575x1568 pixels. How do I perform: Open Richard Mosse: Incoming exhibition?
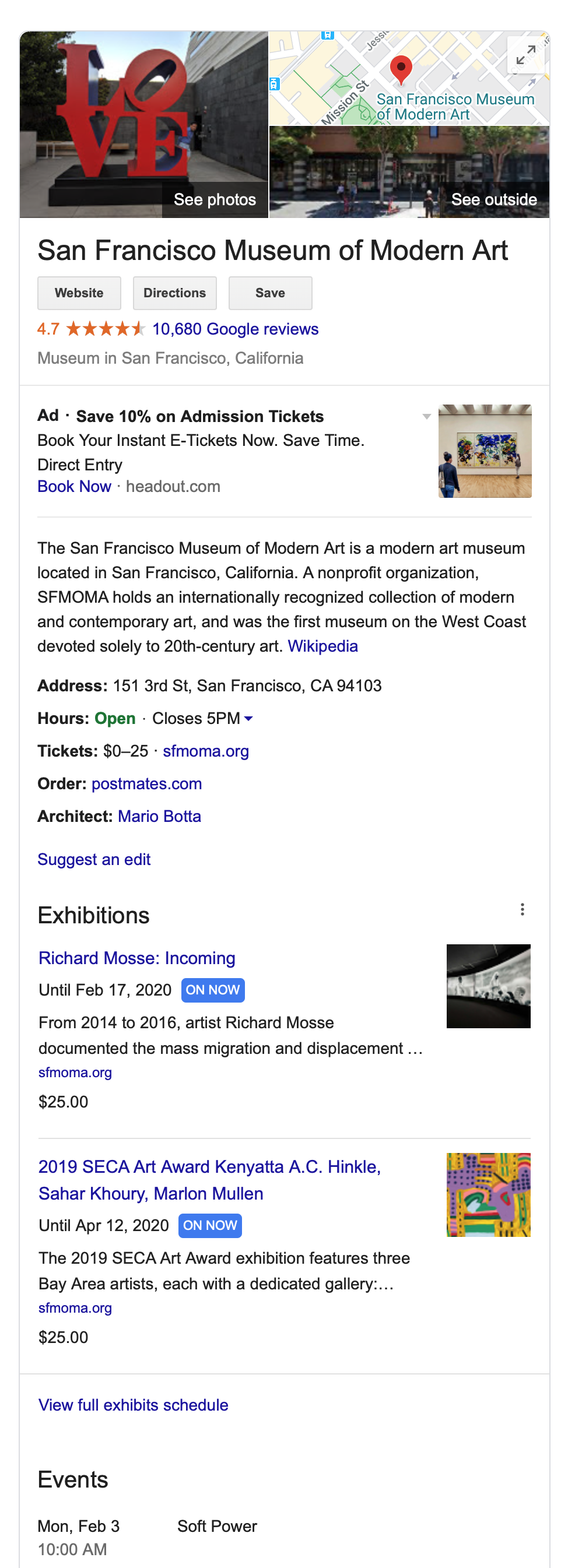(x=137, y=958)
